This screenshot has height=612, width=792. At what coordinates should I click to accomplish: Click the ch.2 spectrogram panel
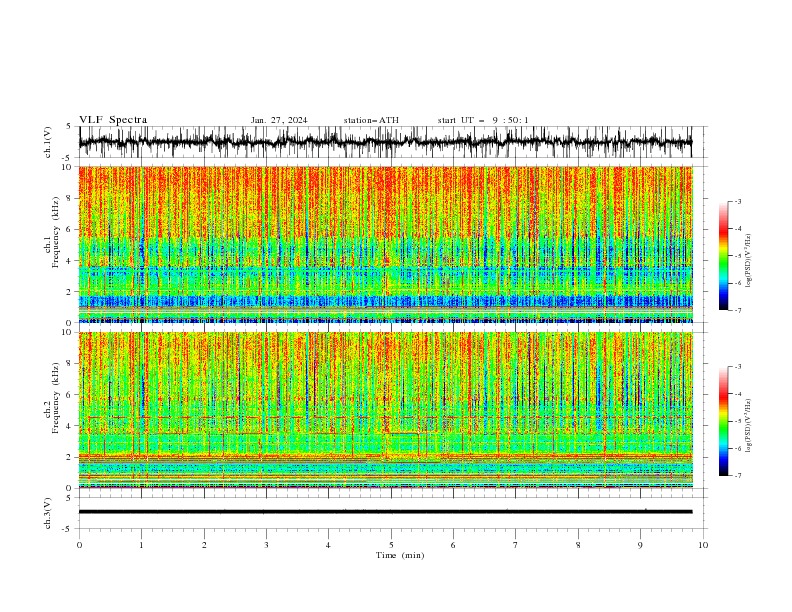(x=385, y=410)
